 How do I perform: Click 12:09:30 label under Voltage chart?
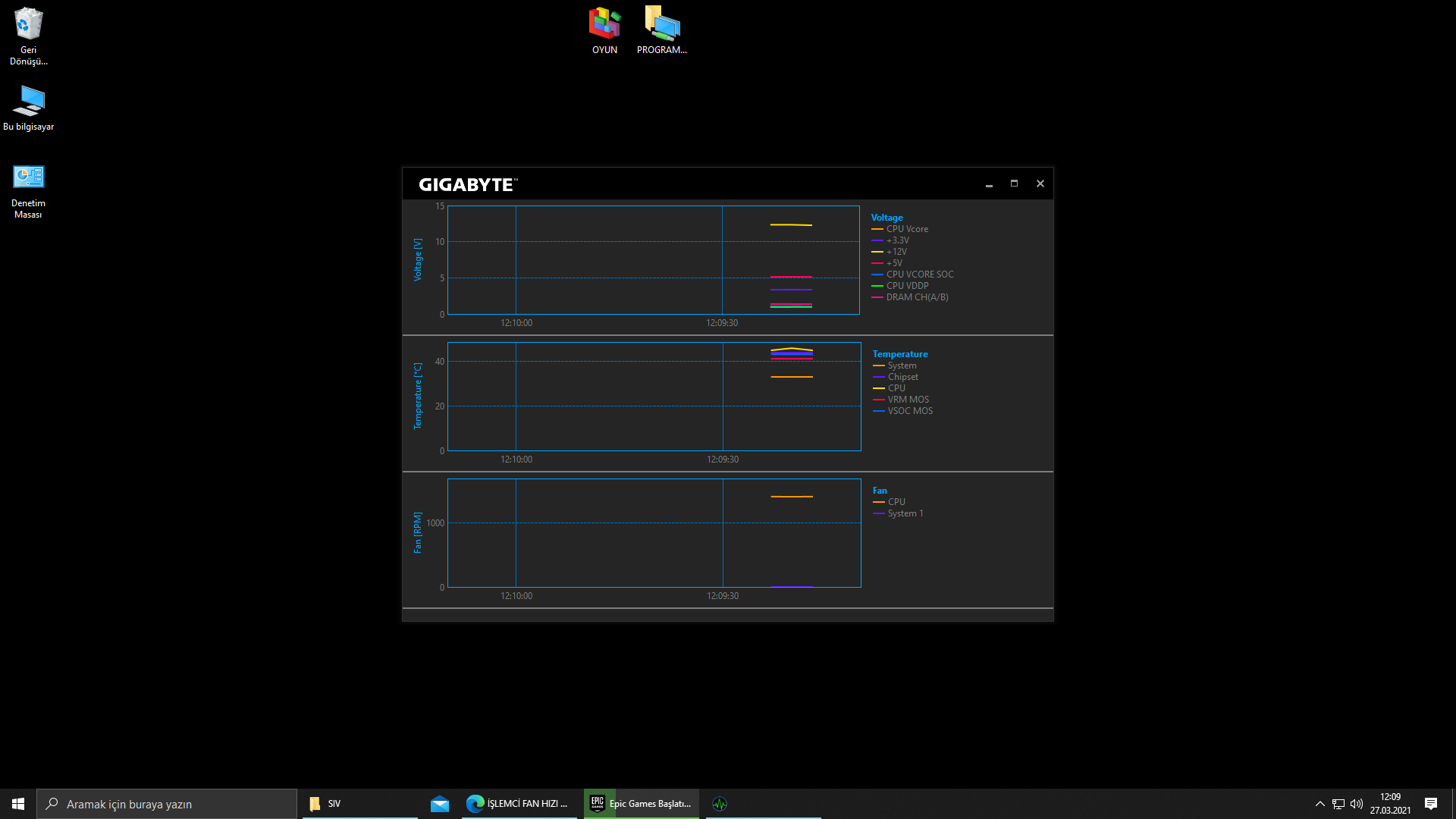tap(722, 322)
